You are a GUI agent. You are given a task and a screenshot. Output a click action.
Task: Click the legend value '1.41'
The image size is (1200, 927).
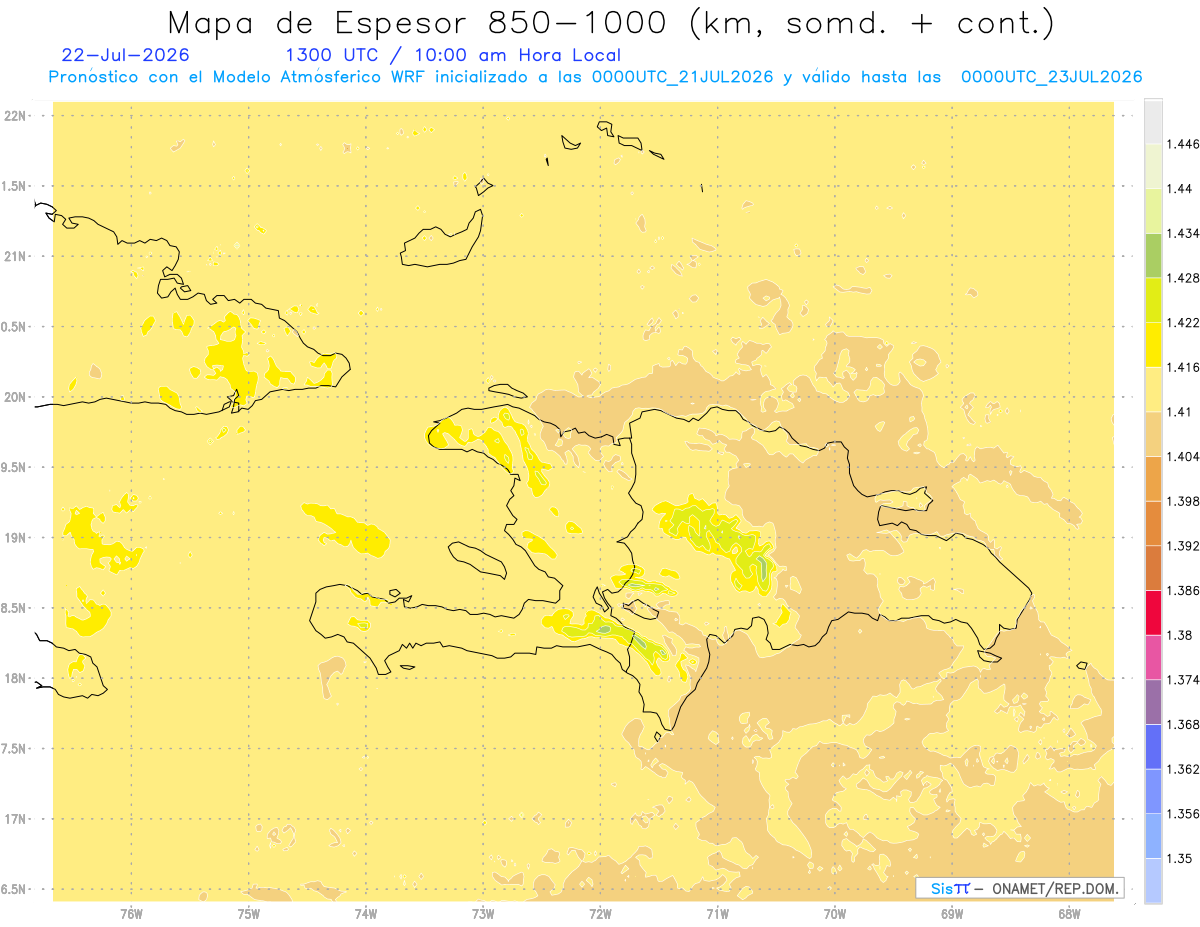coord(1178,412)
